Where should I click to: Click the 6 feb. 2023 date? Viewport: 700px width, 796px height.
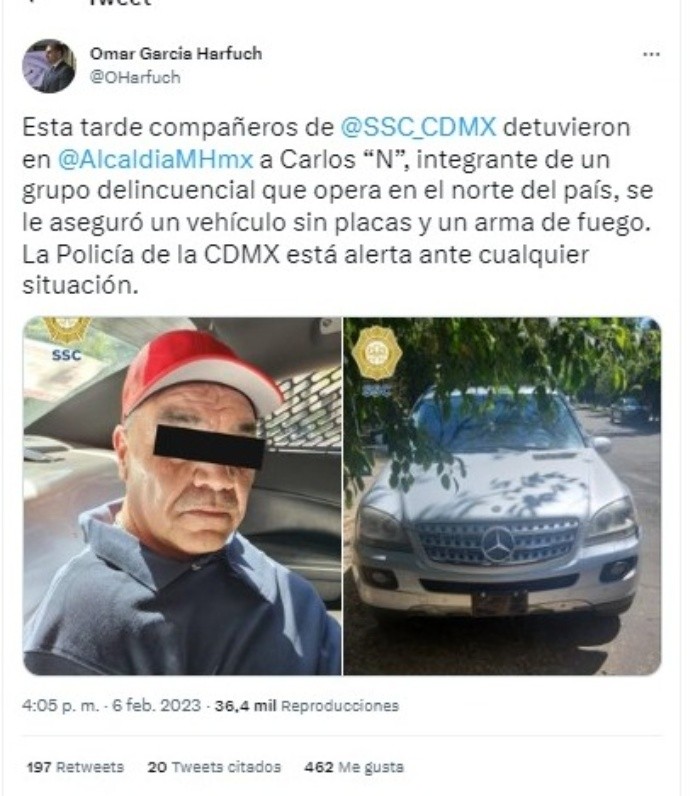coord(156,706)
